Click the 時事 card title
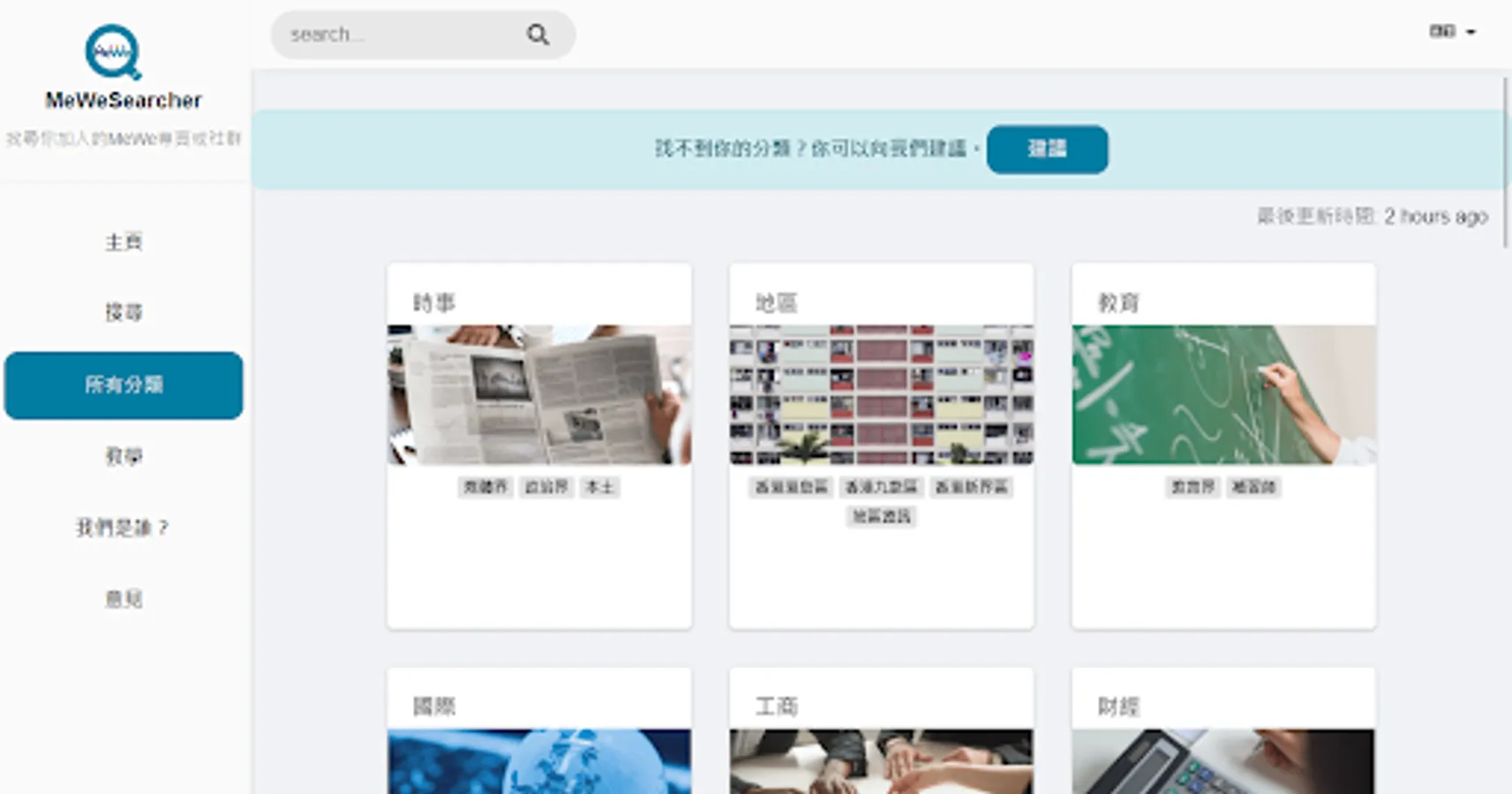This screenshot has height=794, width=1512. [434, 303]
